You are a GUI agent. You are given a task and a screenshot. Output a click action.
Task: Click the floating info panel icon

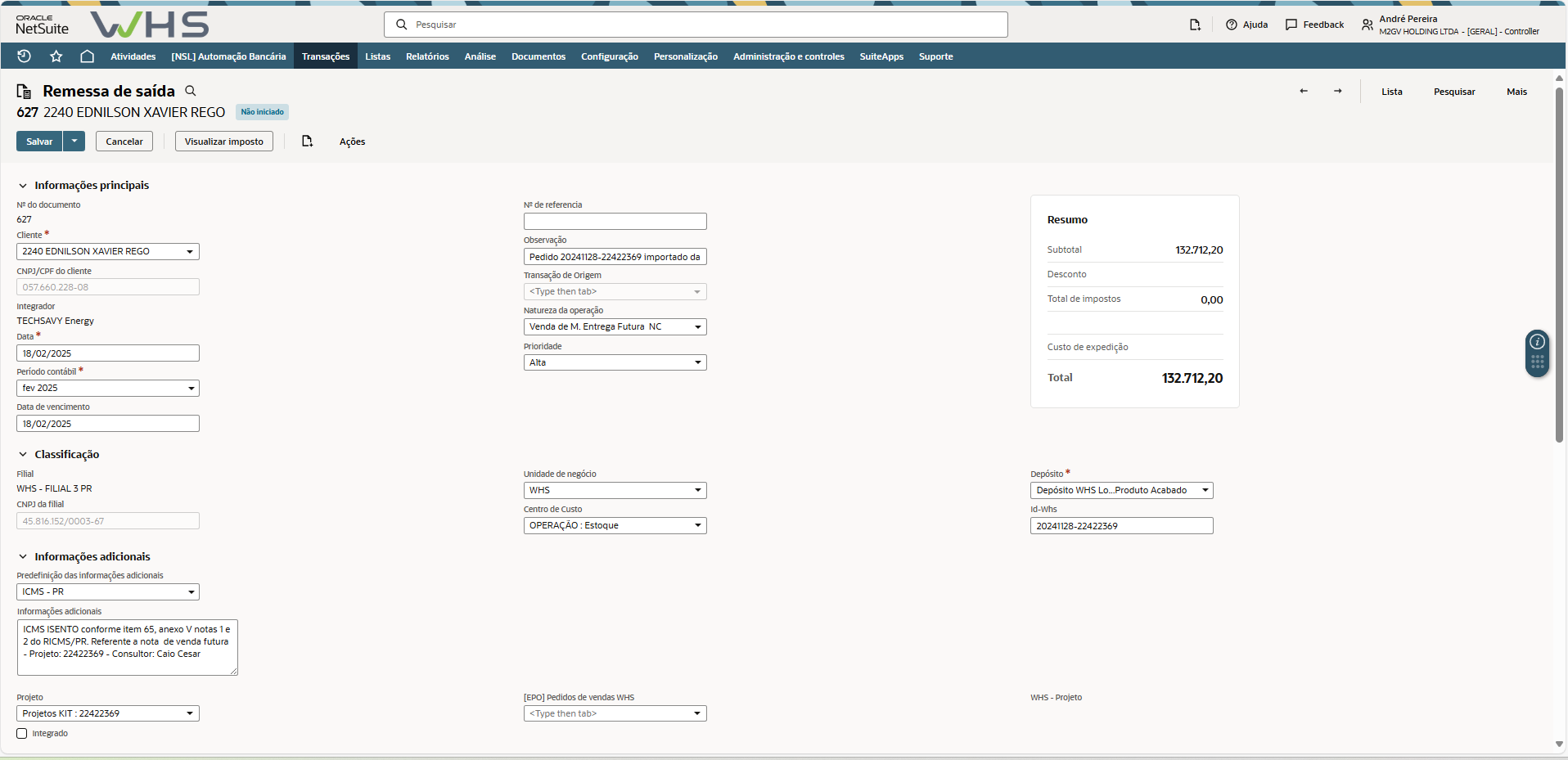pyautogui.click(x=1537, y=342)
